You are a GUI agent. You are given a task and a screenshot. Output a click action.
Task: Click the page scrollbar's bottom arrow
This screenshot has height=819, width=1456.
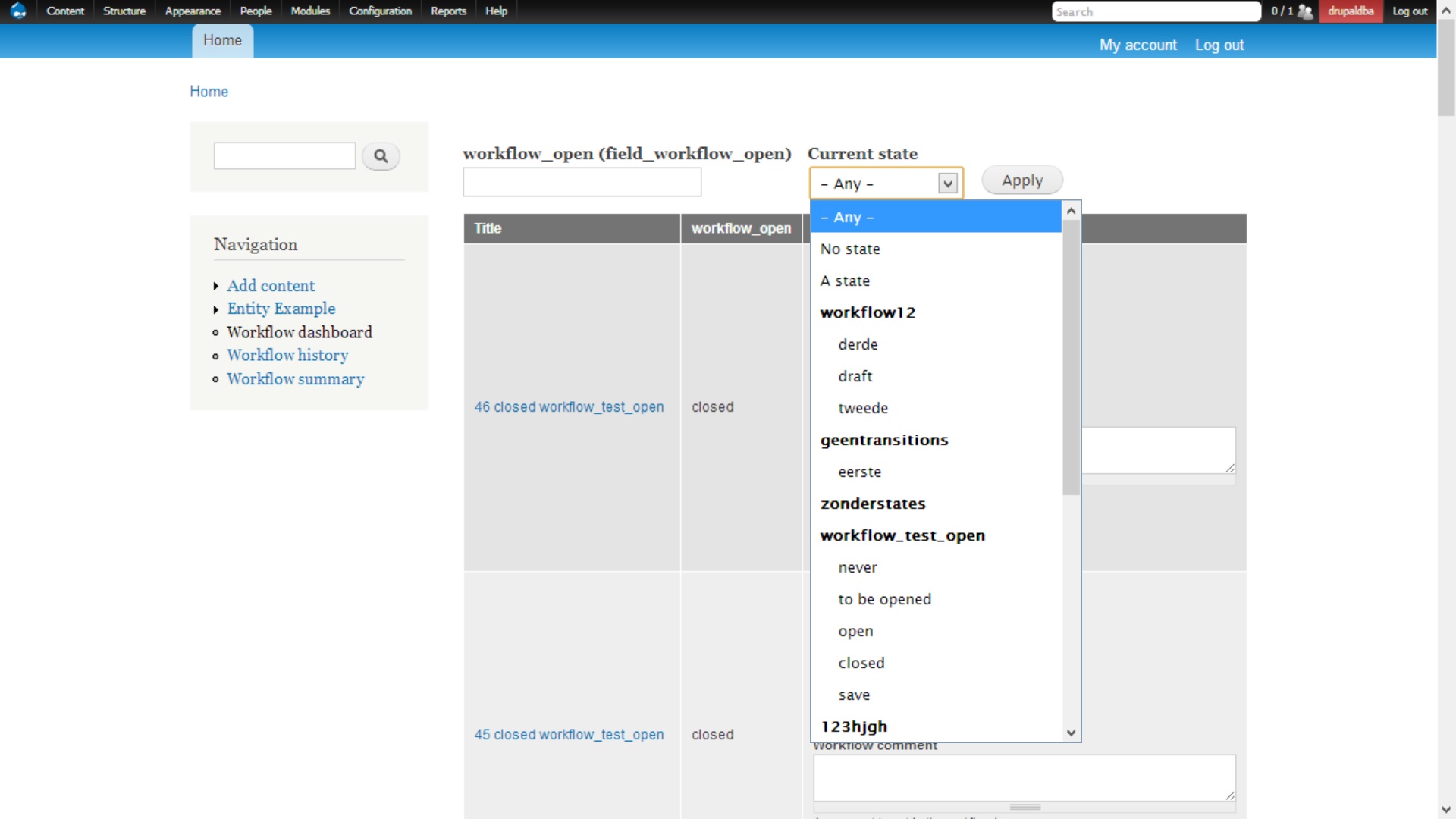tap(1447, 808)
